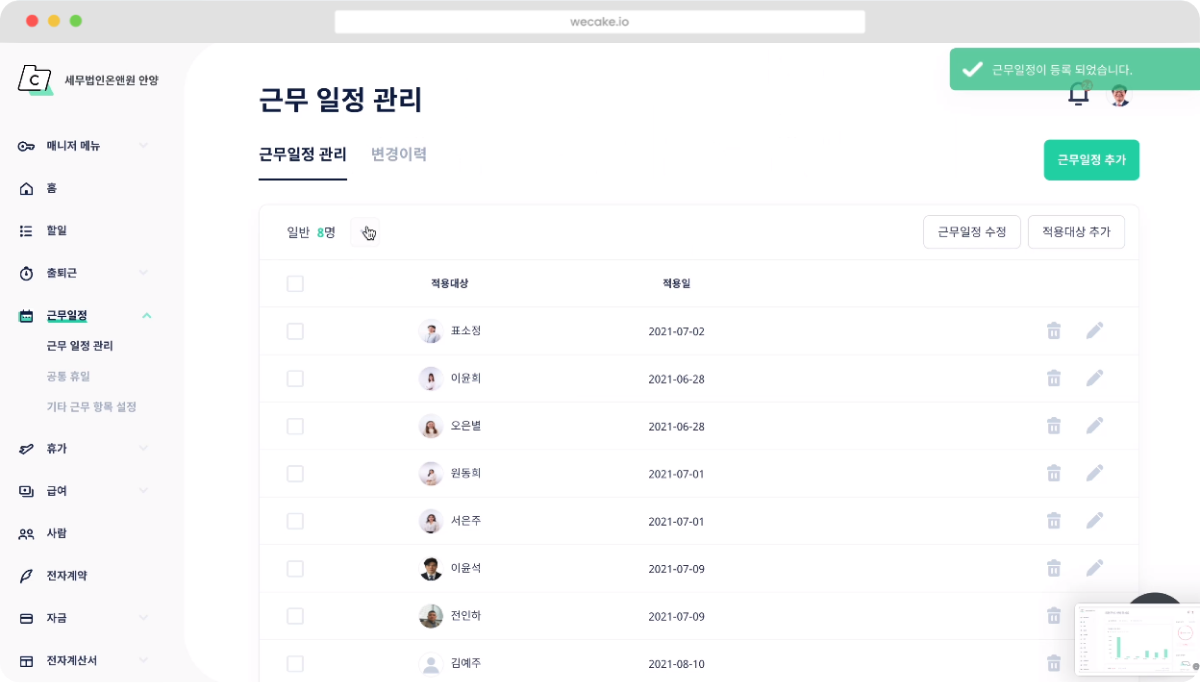
Task: Expand the 휴가 menu chevron
Action: [143, 449]
